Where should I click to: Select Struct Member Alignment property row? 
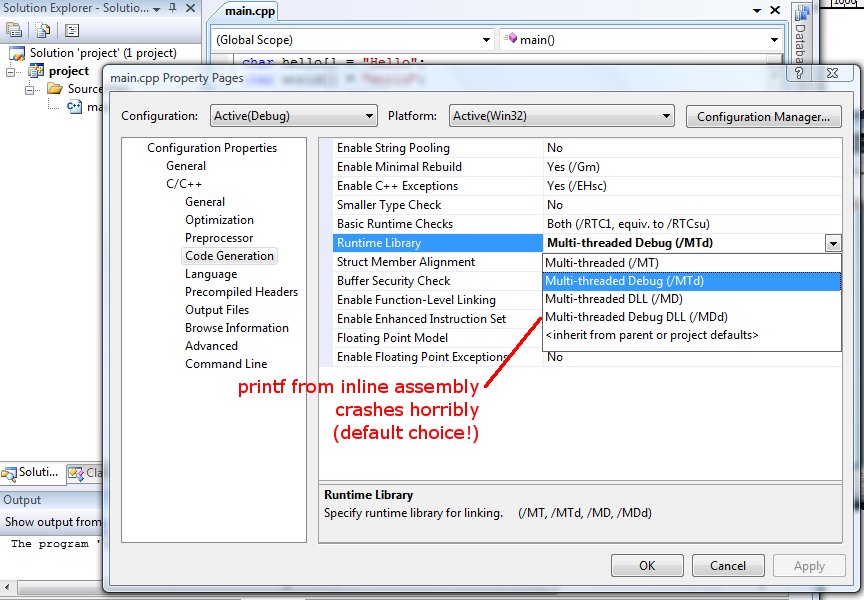[x=438, y=262]
